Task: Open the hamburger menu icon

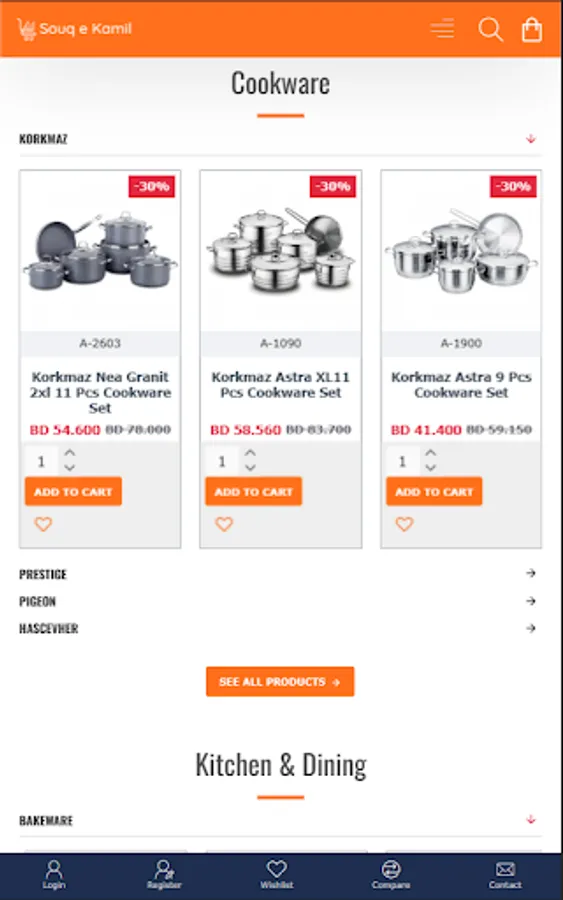Action: (x=442, y=28)
